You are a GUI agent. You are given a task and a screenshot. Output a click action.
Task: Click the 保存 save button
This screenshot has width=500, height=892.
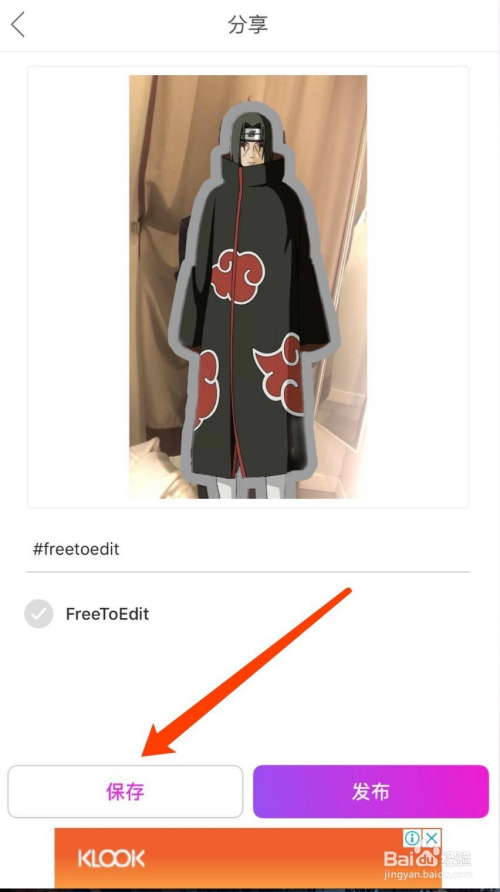[x=125, y=791]
